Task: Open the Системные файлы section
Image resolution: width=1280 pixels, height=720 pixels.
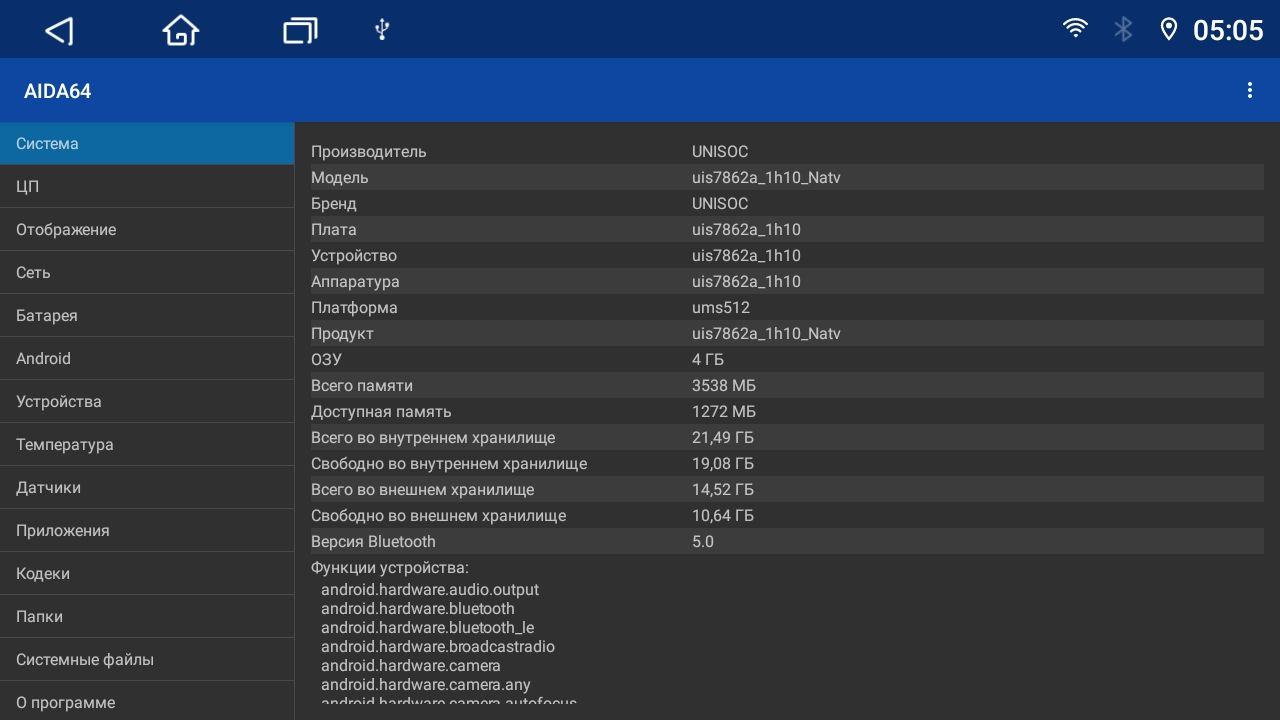Action: 147,659
